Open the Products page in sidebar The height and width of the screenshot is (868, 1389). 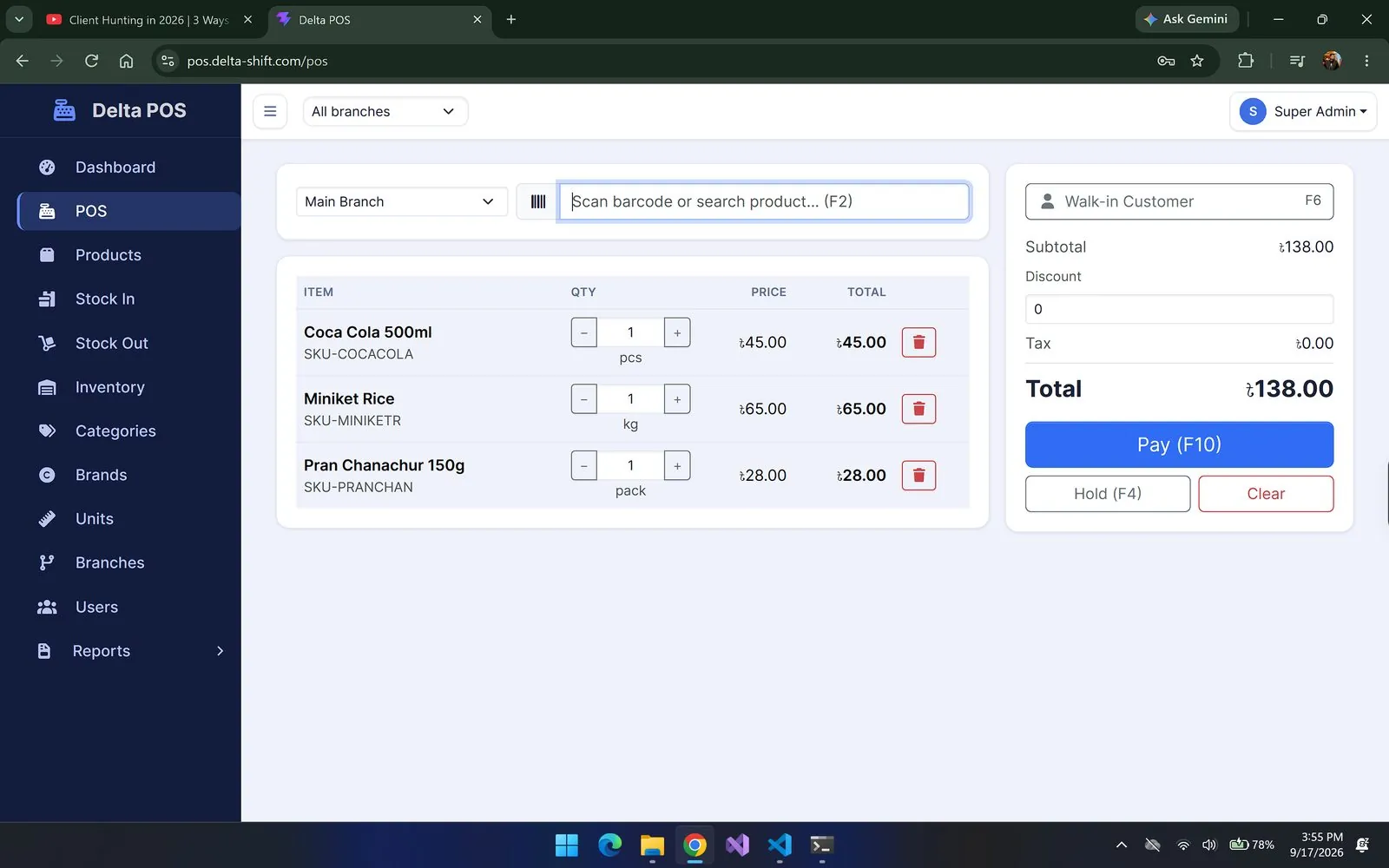pyautogui.click(x=128, y=255)
